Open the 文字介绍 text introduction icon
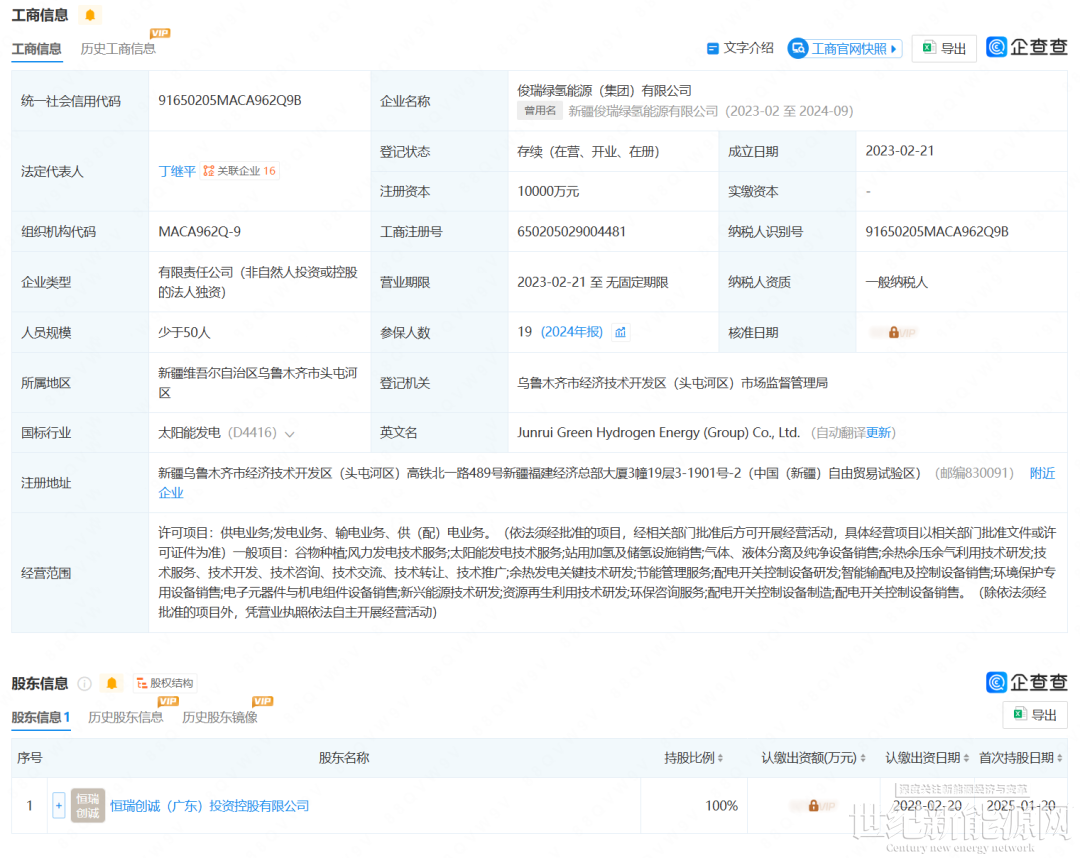This screenshot has width=1080, height=858. [x=713, y=48]
